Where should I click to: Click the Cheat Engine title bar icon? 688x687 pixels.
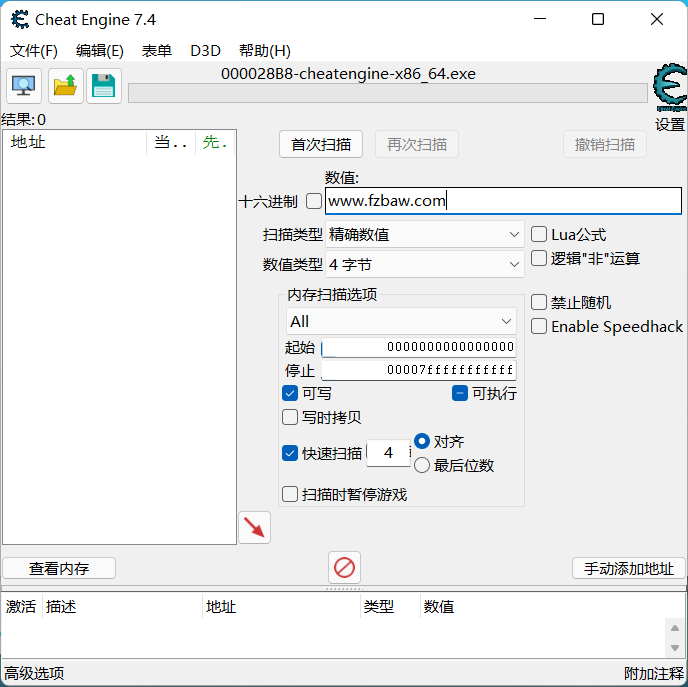tap(17, 19)
